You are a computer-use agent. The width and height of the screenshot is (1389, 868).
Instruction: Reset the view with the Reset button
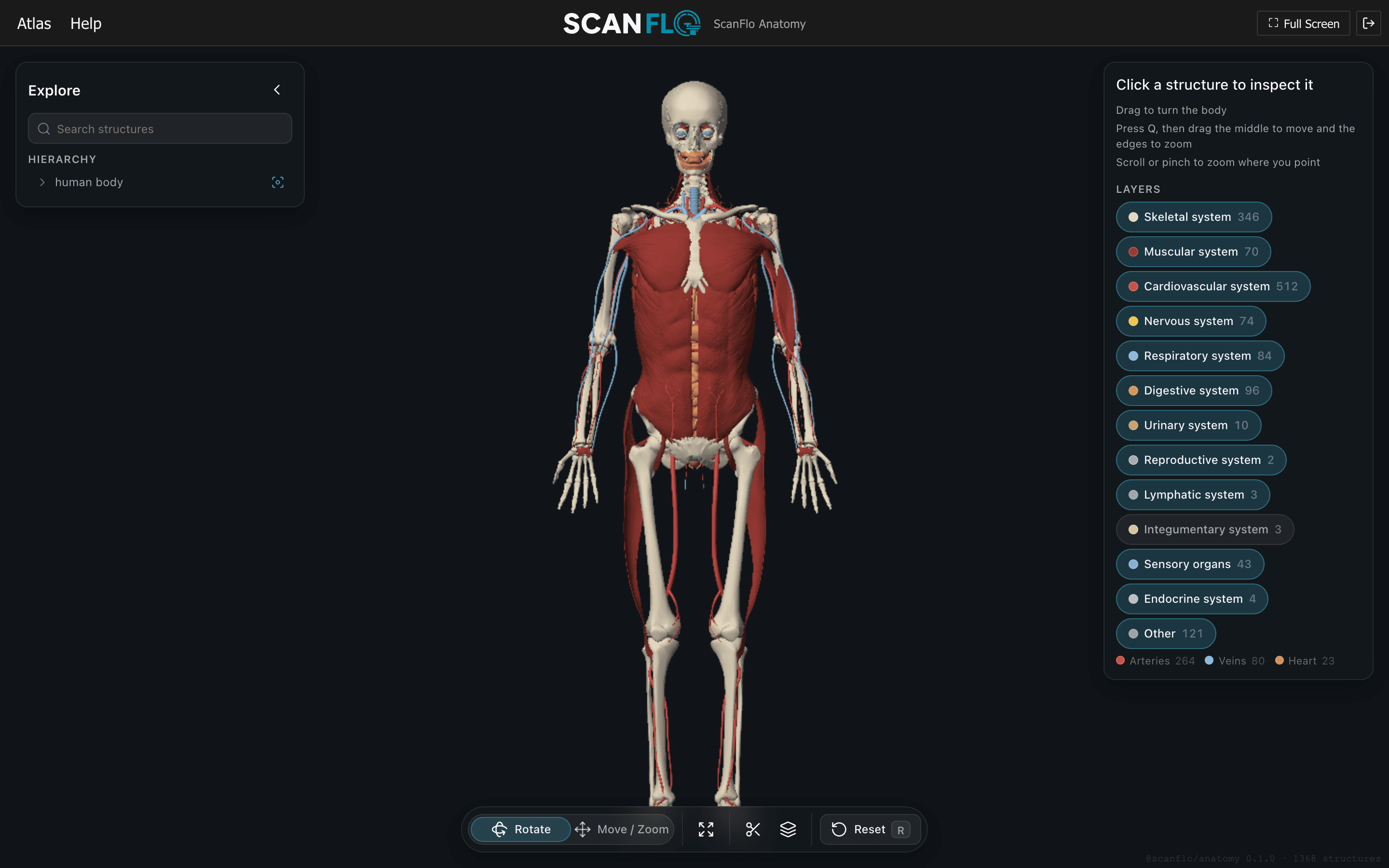coord(870,829)
